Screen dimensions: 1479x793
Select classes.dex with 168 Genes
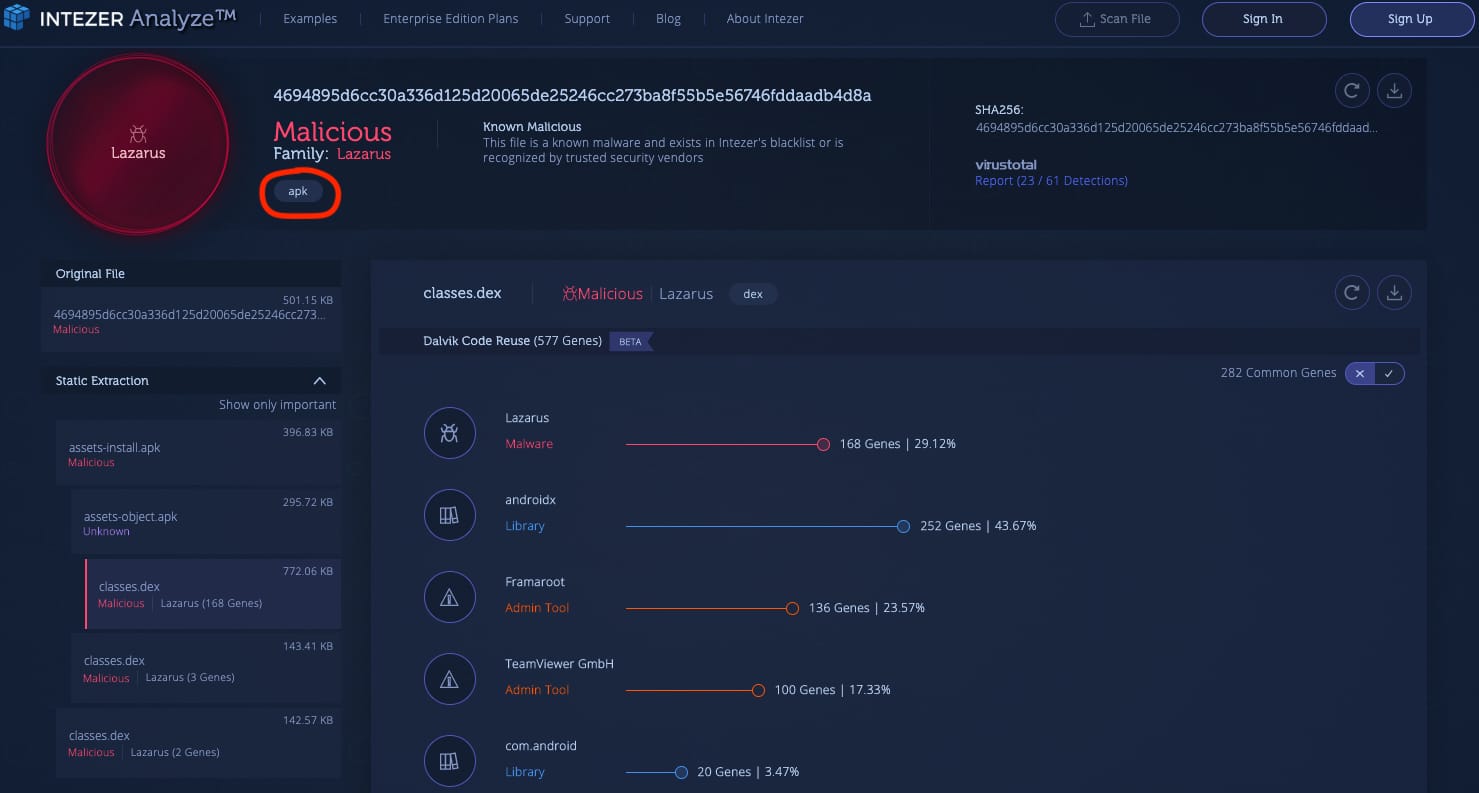[213, 593]
